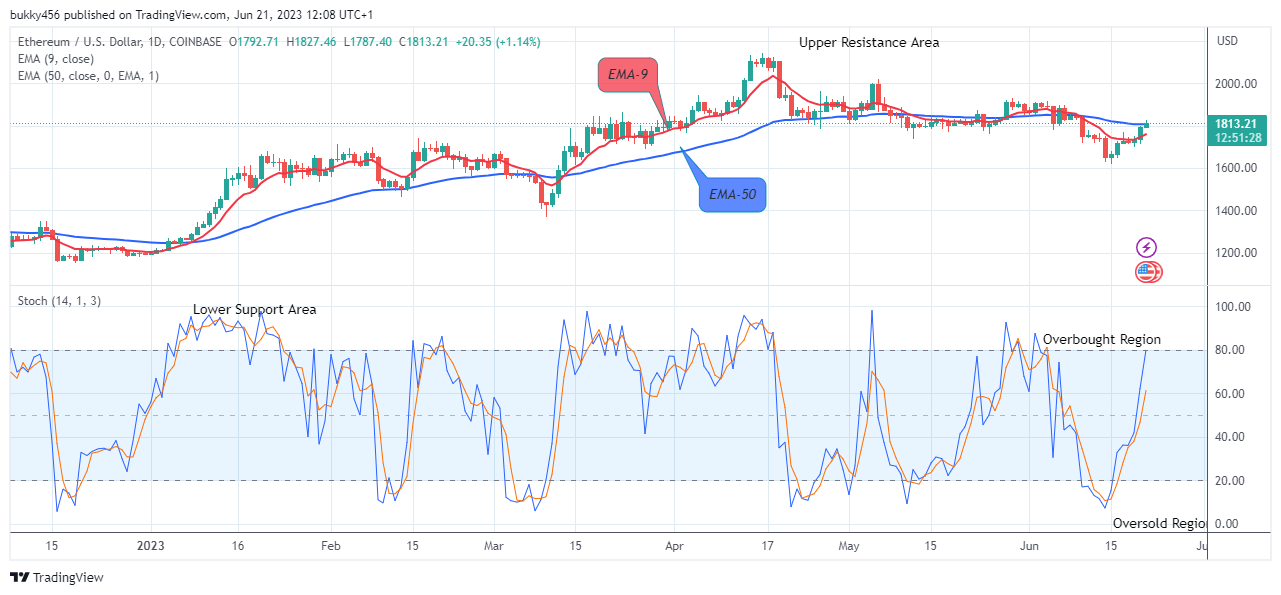Image resolution: width=1281 pixels, height=595 pixels.
Task: Click the closing value C1813.21 in the header
Action: [x=424, y=42]
